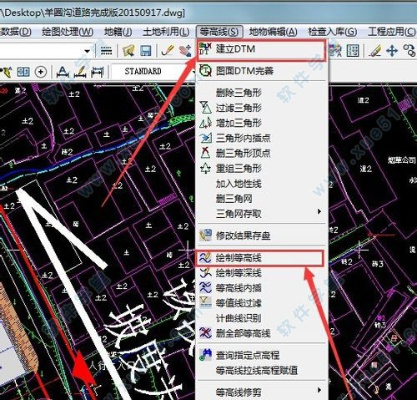The width and height of the screenshot is (417, 400).
Task: Click the angled dimension icon
Action: (x=80, y=71)
